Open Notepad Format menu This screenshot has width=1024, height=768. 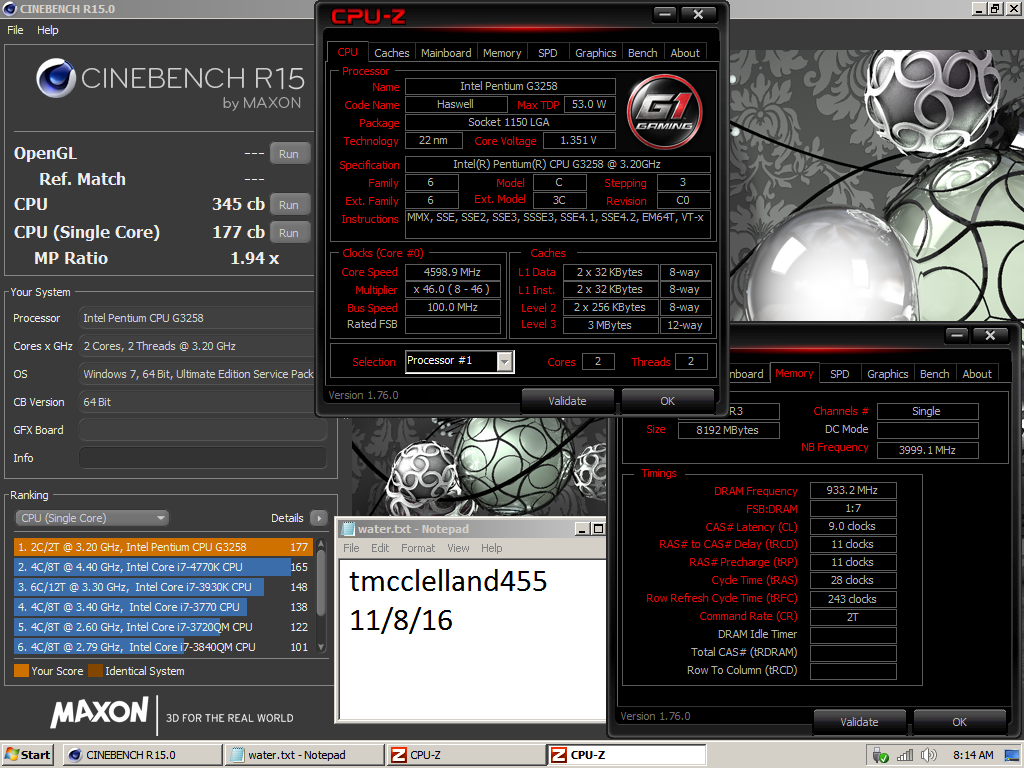click(x=418, y=548)
